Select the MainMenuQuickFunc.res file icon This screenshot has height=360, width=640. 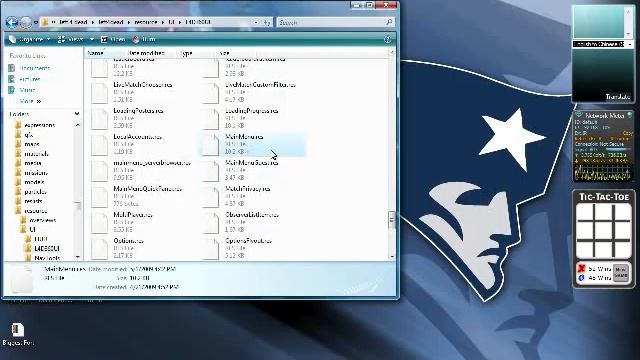pyautogui.click(x=99, y=197)
